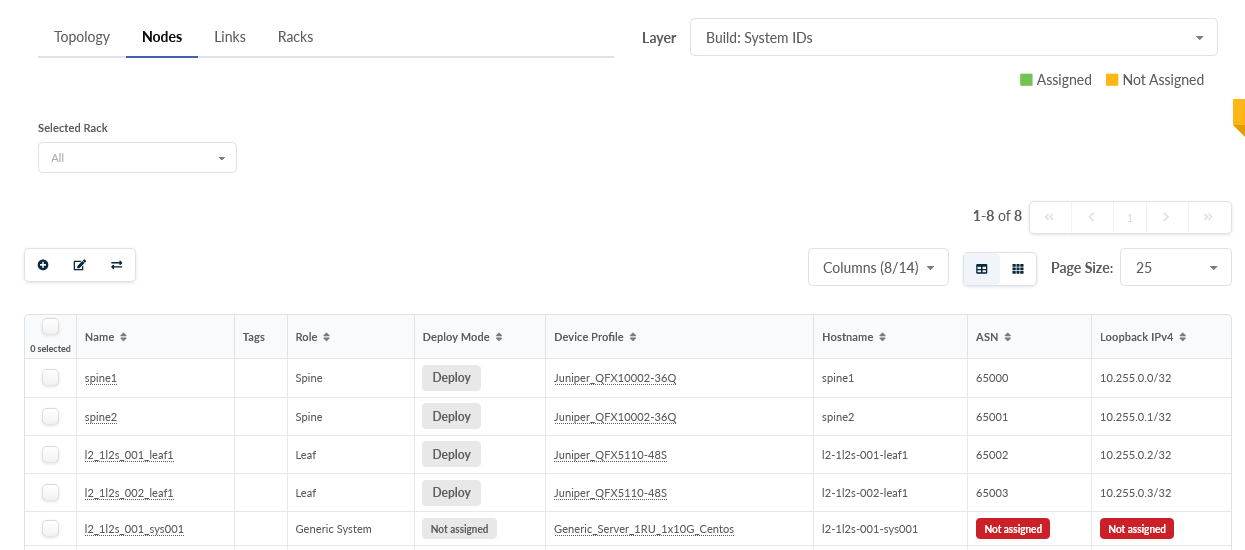Select the l2_1l2s_001_leaf1 row checkbox
1245x550 pixels.
click(51, 454)
